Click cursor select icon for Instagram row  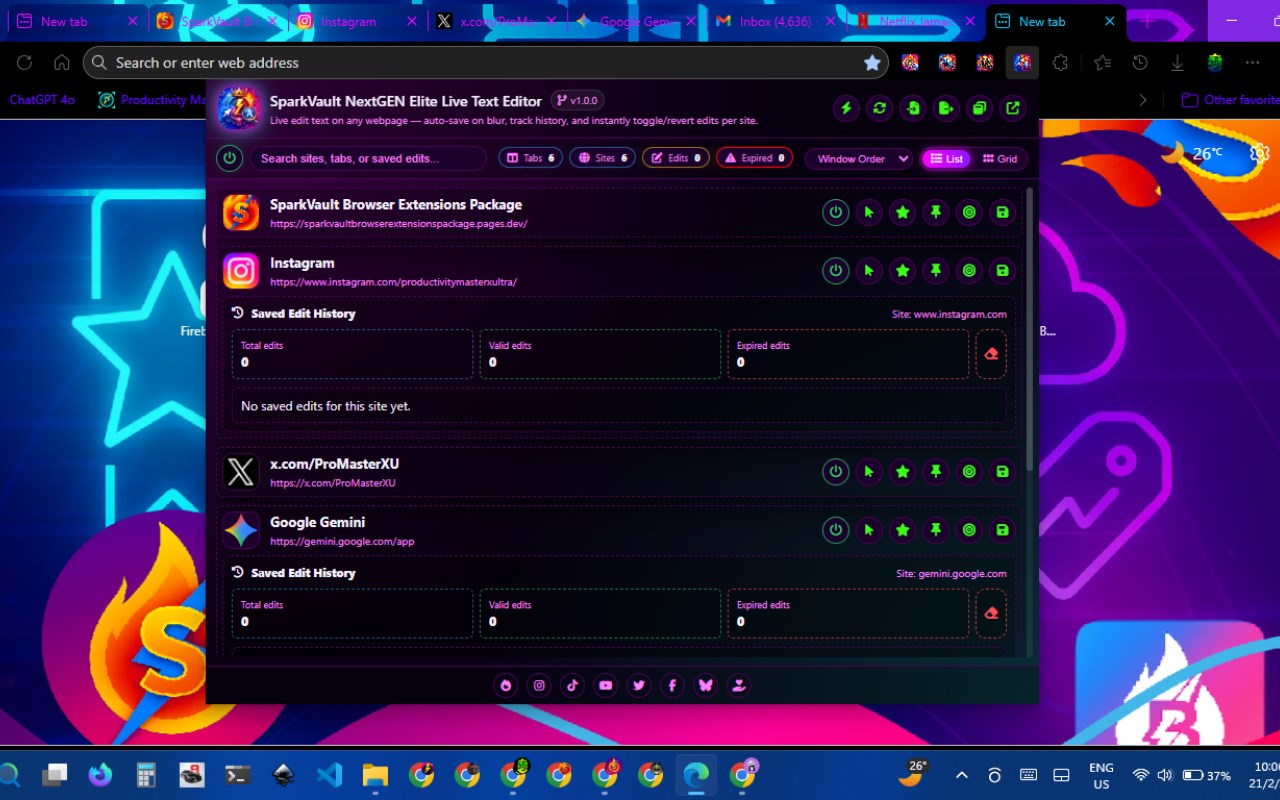(x=869, y=270)
